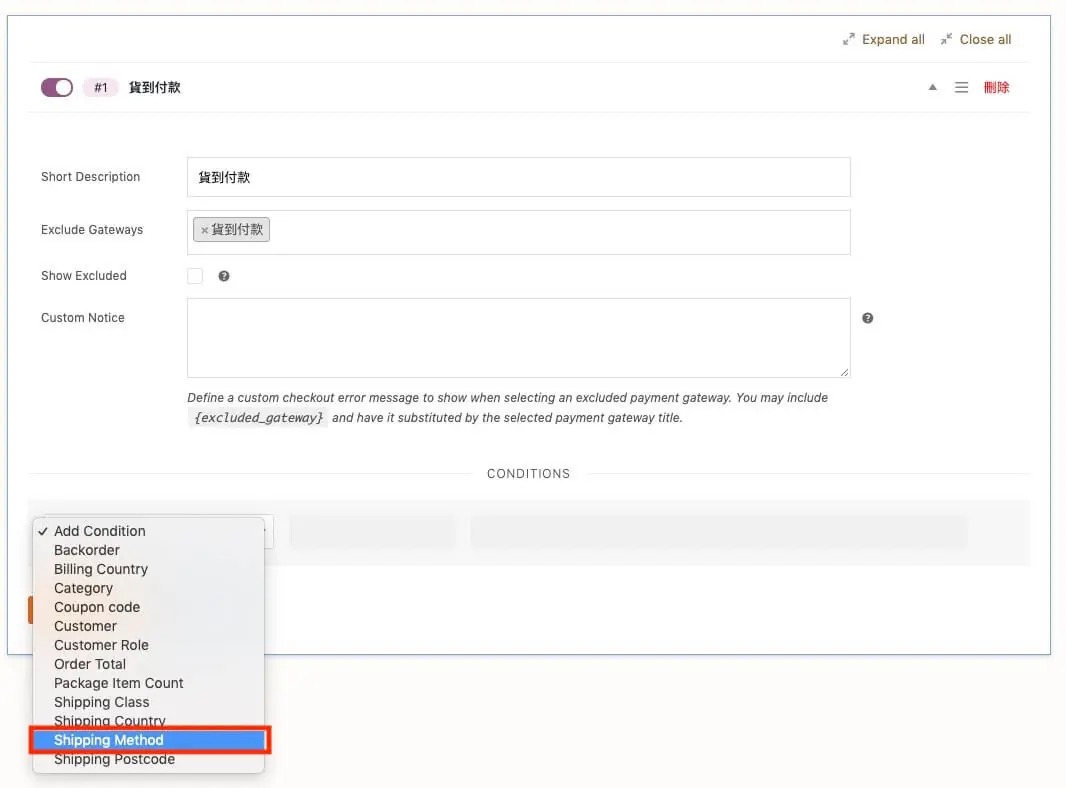Screen dimensions: 1066x788
Task: Click the Show Excluded help icon
Action: point(224,276)
